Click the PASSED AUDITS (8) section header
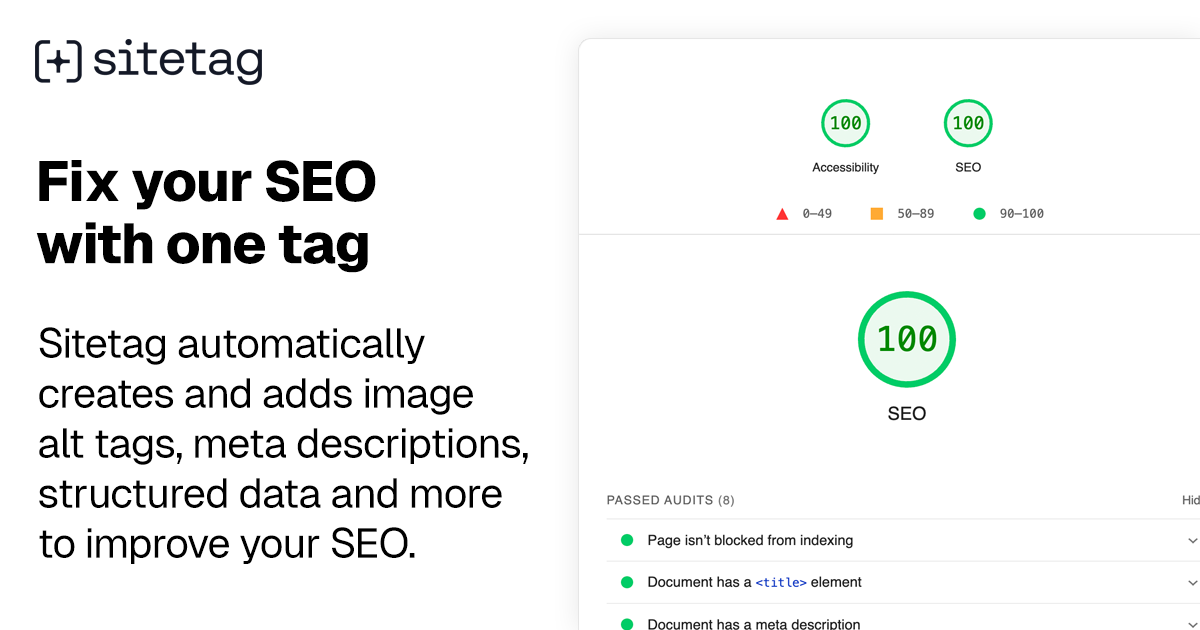 tap(671, 500)
